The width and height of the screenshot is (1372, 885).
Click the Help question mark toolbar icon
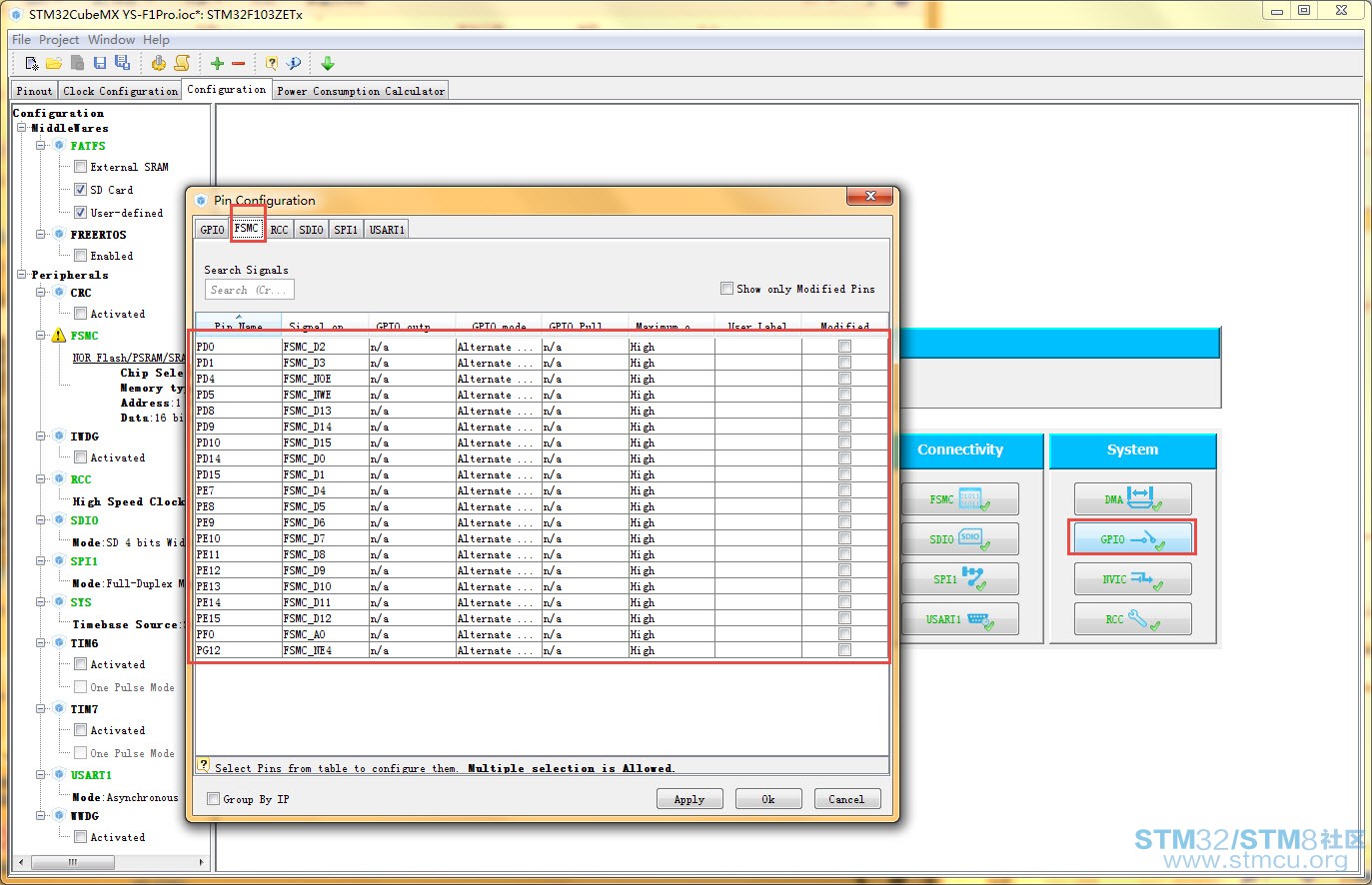click(272, 63)
